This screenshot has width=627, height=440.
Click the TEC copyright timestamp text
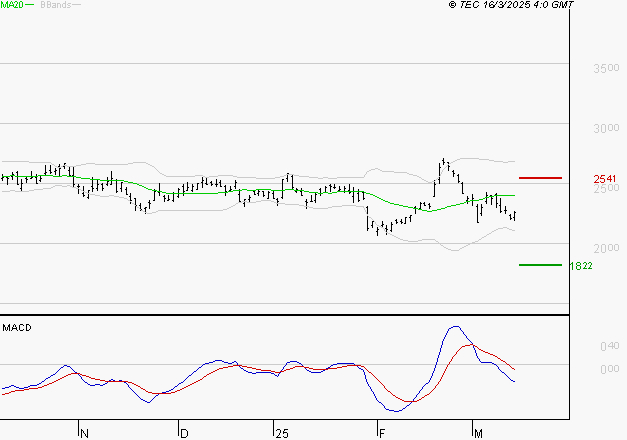(x=511, y=5)
